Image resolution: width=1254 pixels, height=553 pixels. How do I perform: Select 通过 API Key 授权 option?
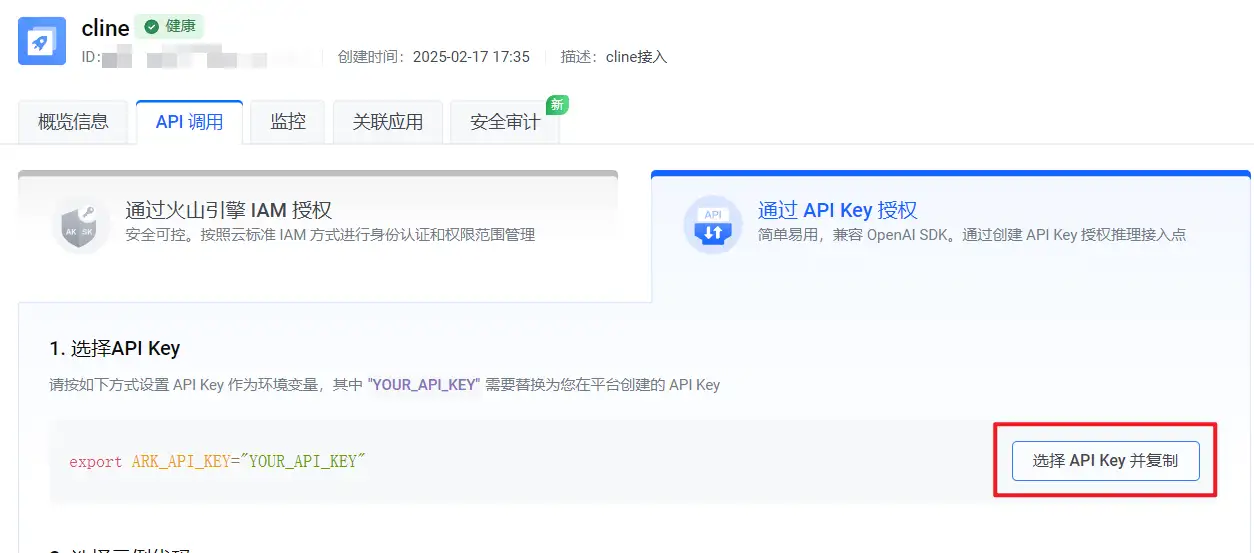coord(951,235)
